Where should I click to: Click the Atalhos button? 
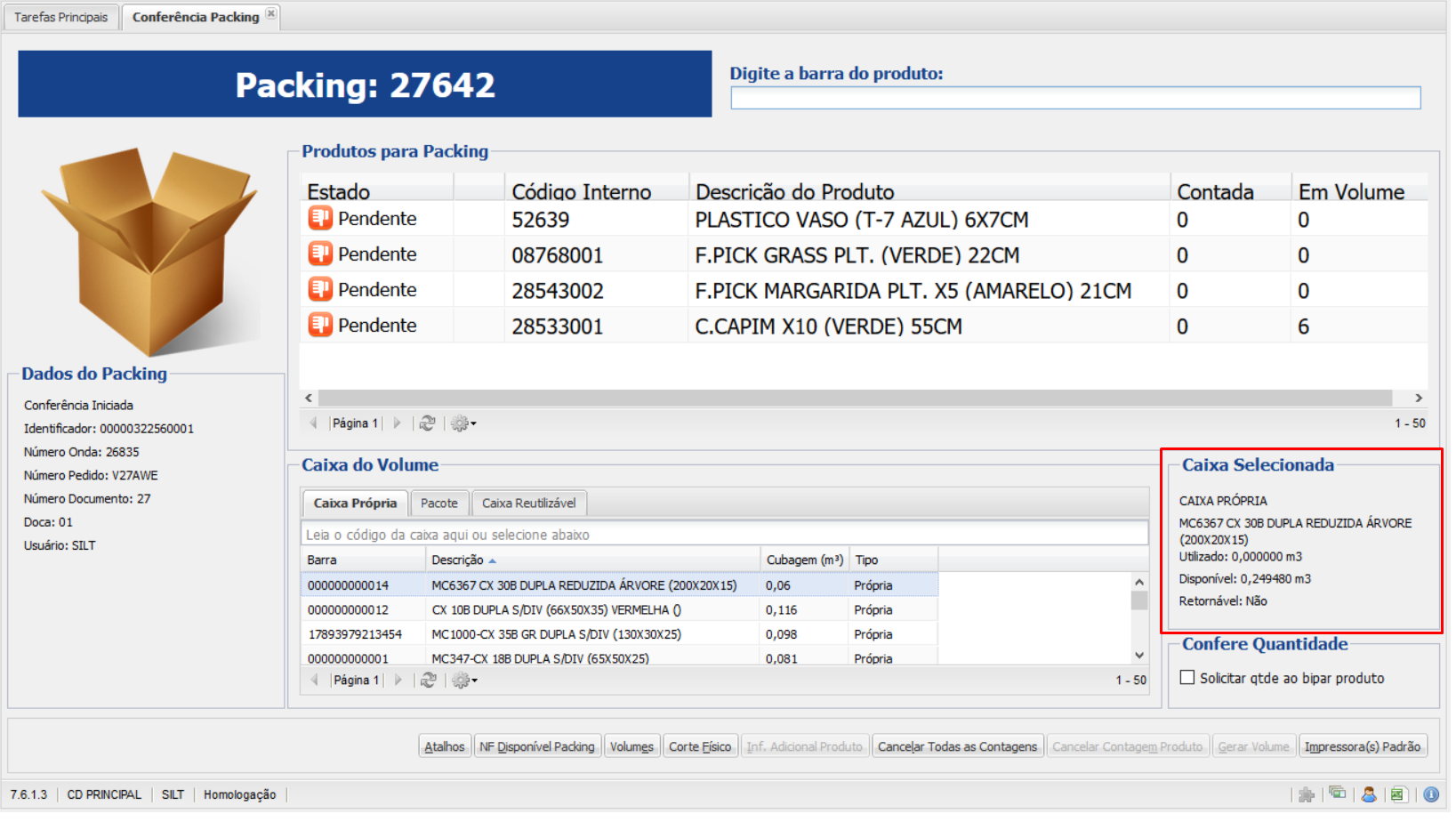click(x=445, y=746)
